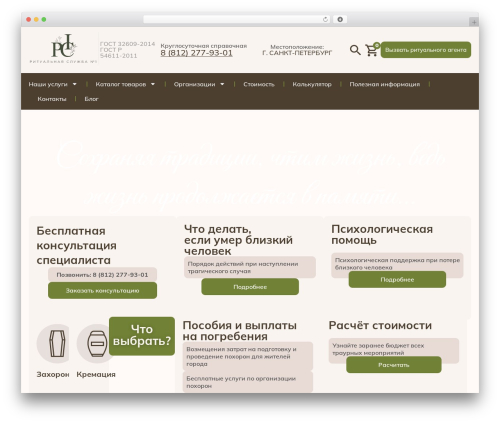This screenshot has width=500, height=423.
Task: Click Вызвать ритуального агента button
Action: pyautogui.click(x=426, y=50)
